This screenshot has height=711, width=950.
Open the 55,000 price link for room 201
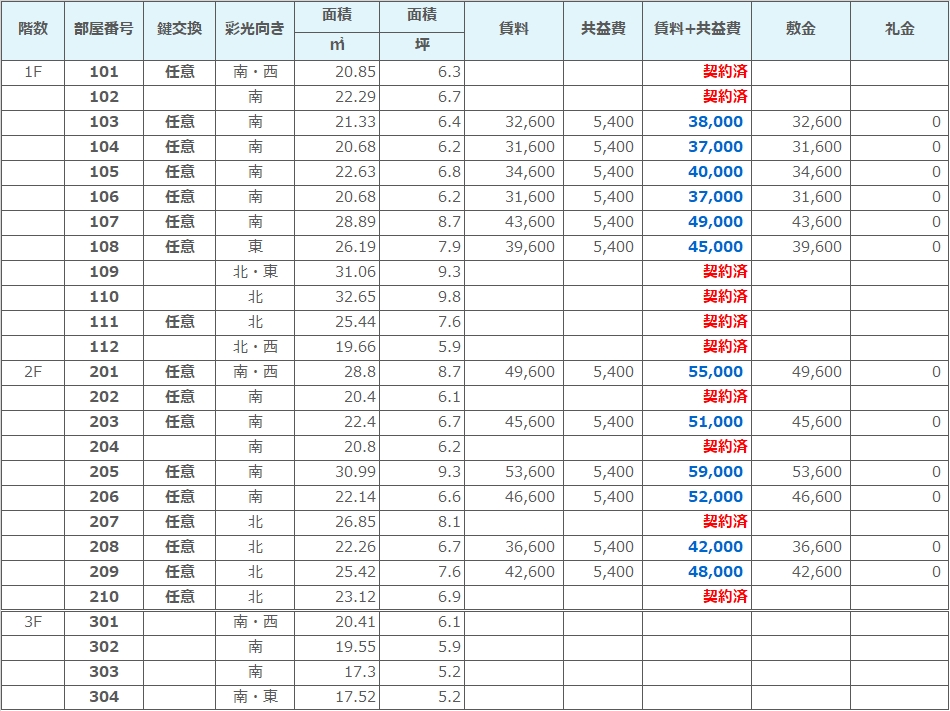coord(715,372)
